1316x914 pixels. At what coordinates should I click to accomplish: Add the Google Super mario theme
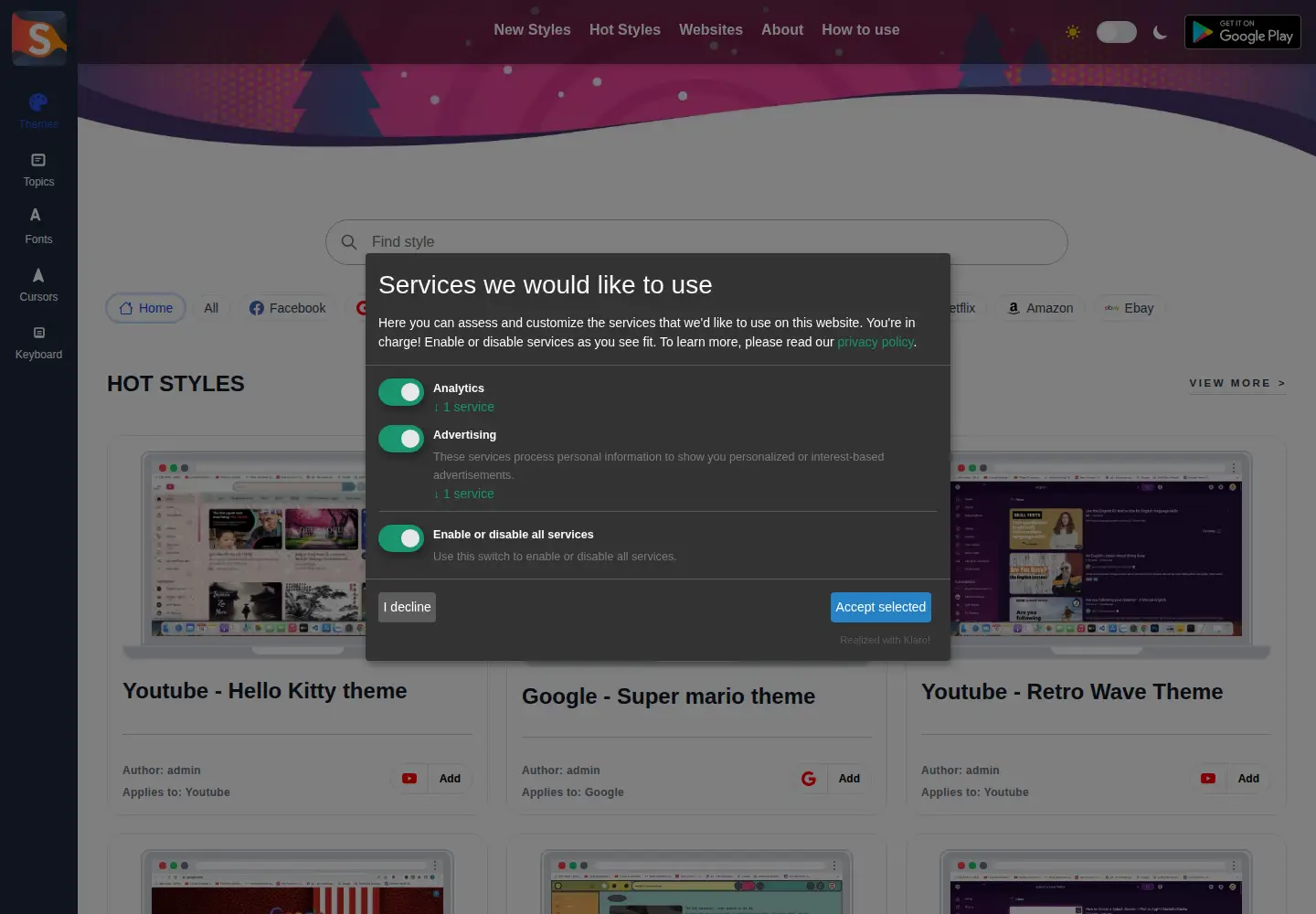[849, 779]
